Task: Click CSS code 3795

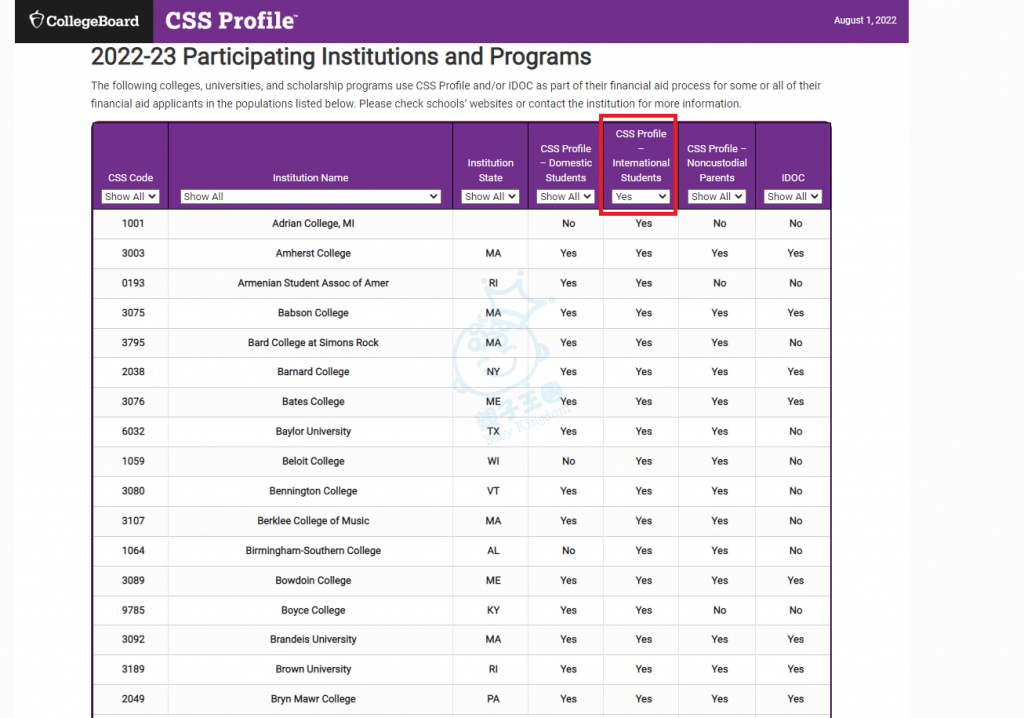Action: 133,342
